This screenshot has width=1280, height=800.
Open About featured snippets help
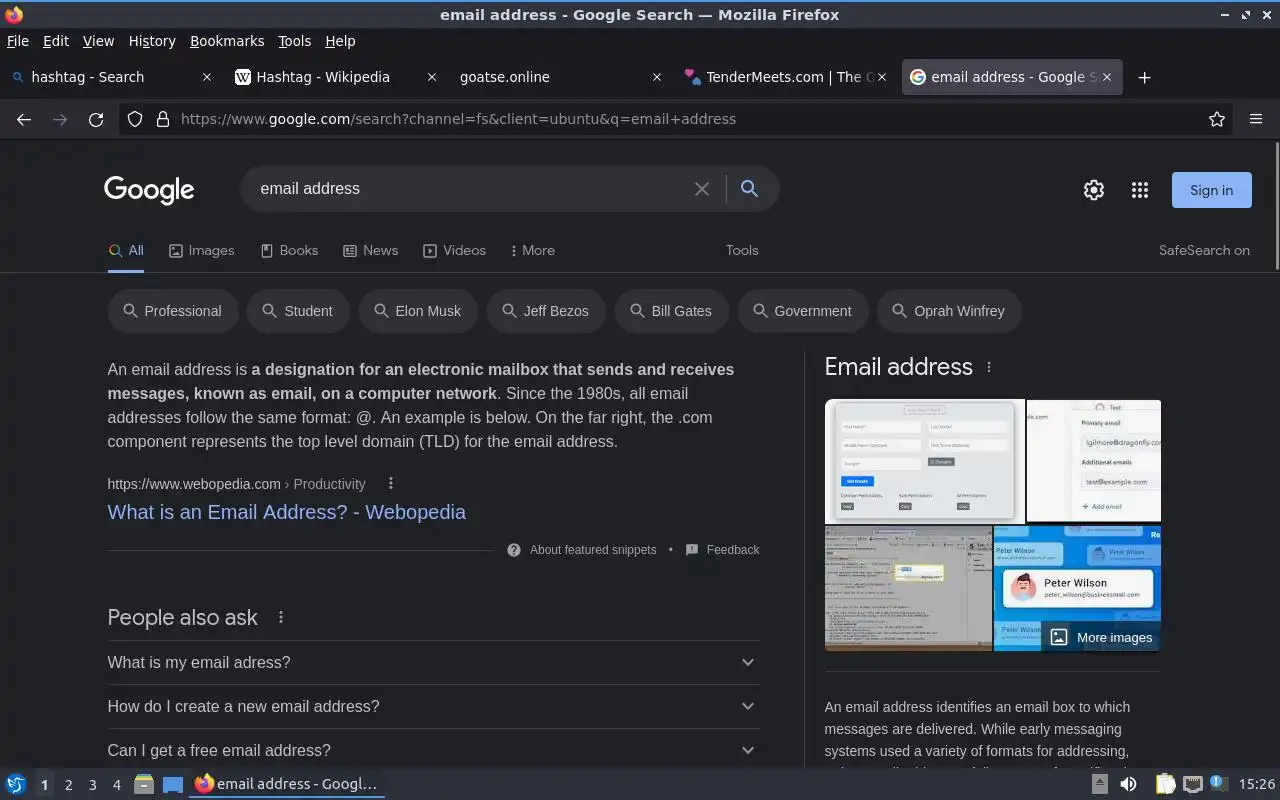[x=582, y=550]
